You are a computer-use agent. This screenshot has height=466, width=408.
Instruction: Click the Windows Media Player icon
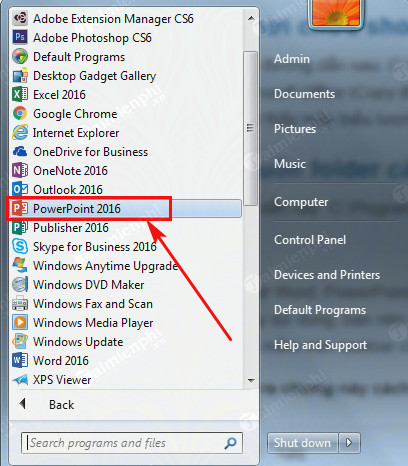(x=20, y=322)
